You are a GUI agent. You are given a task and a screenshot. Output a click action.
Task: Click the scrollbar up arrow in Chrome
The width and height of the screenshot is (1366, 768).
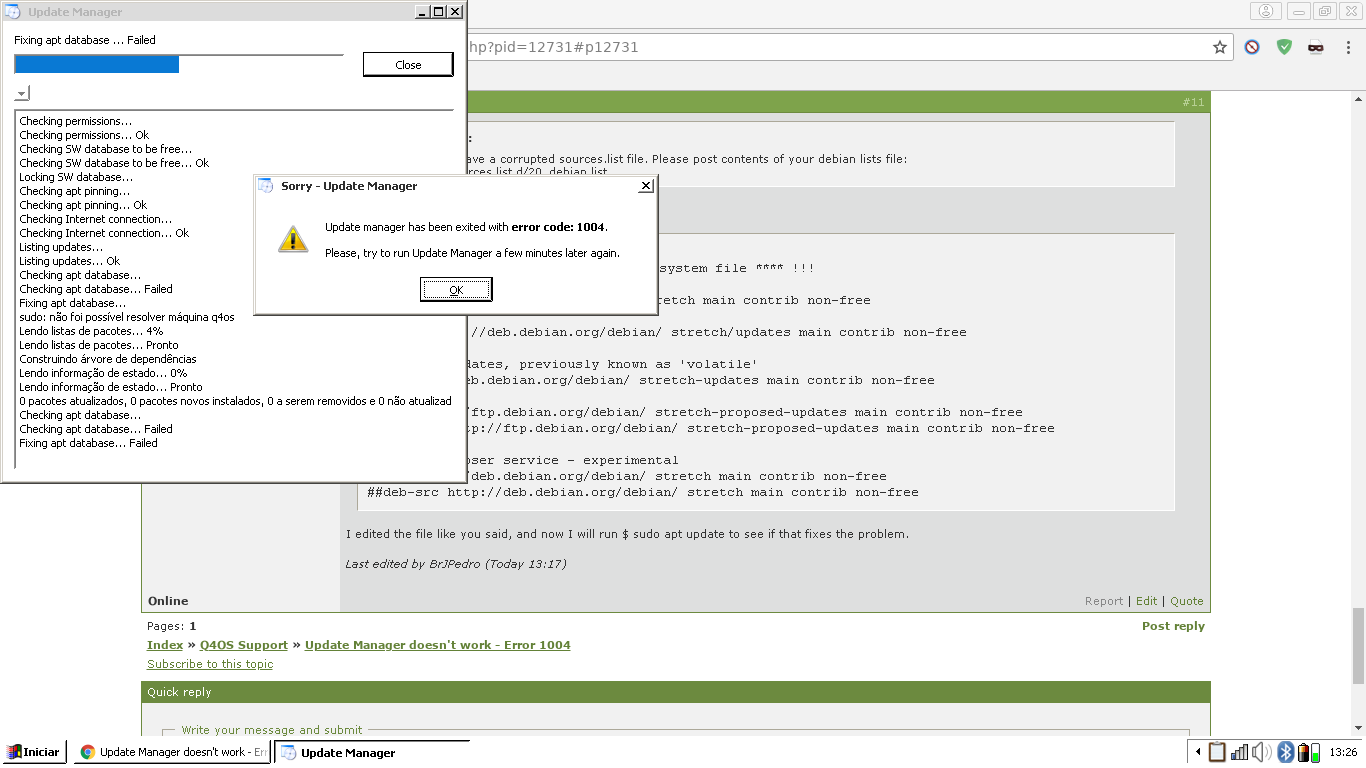click(x=1358, y=98)
